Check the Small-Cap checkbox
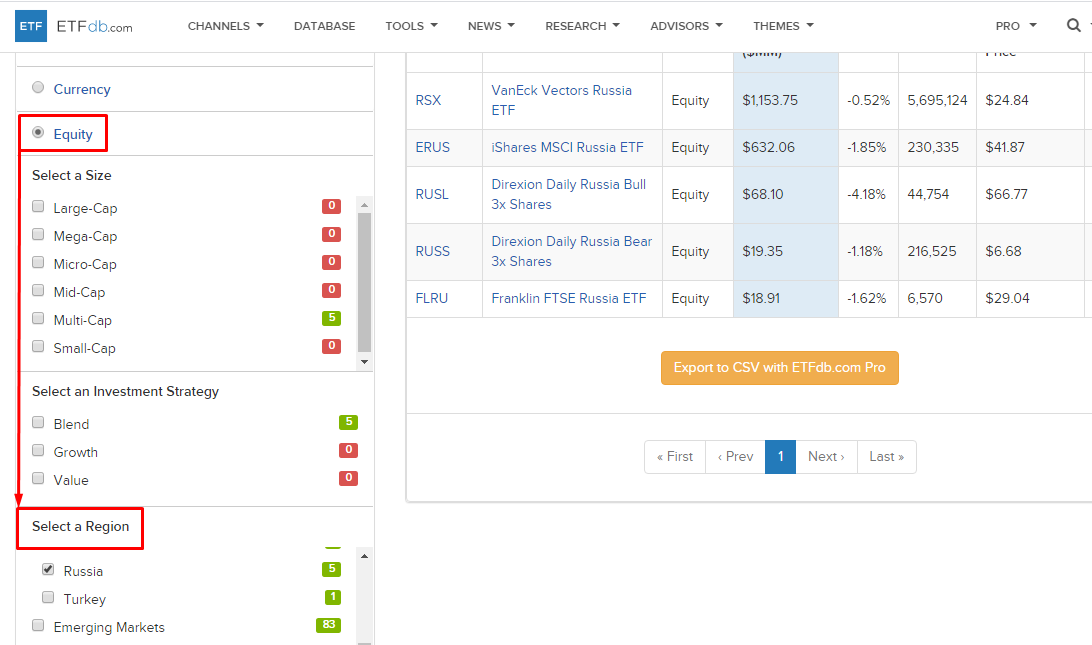 38,346
